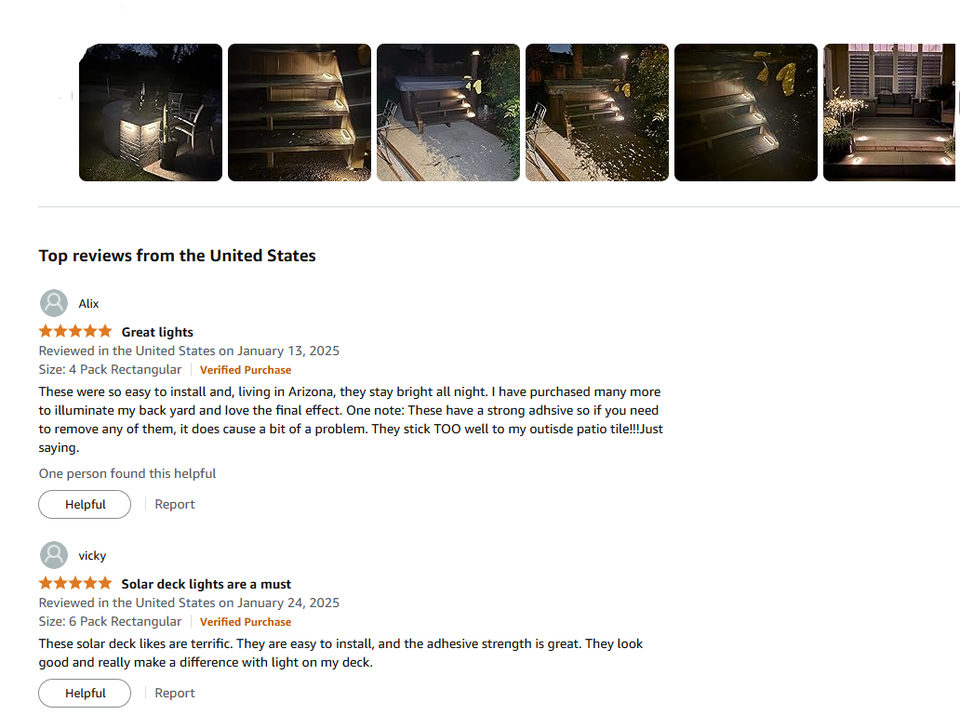
Task: Open the hot tub photo with lamp post
Action: click(597, 112)
